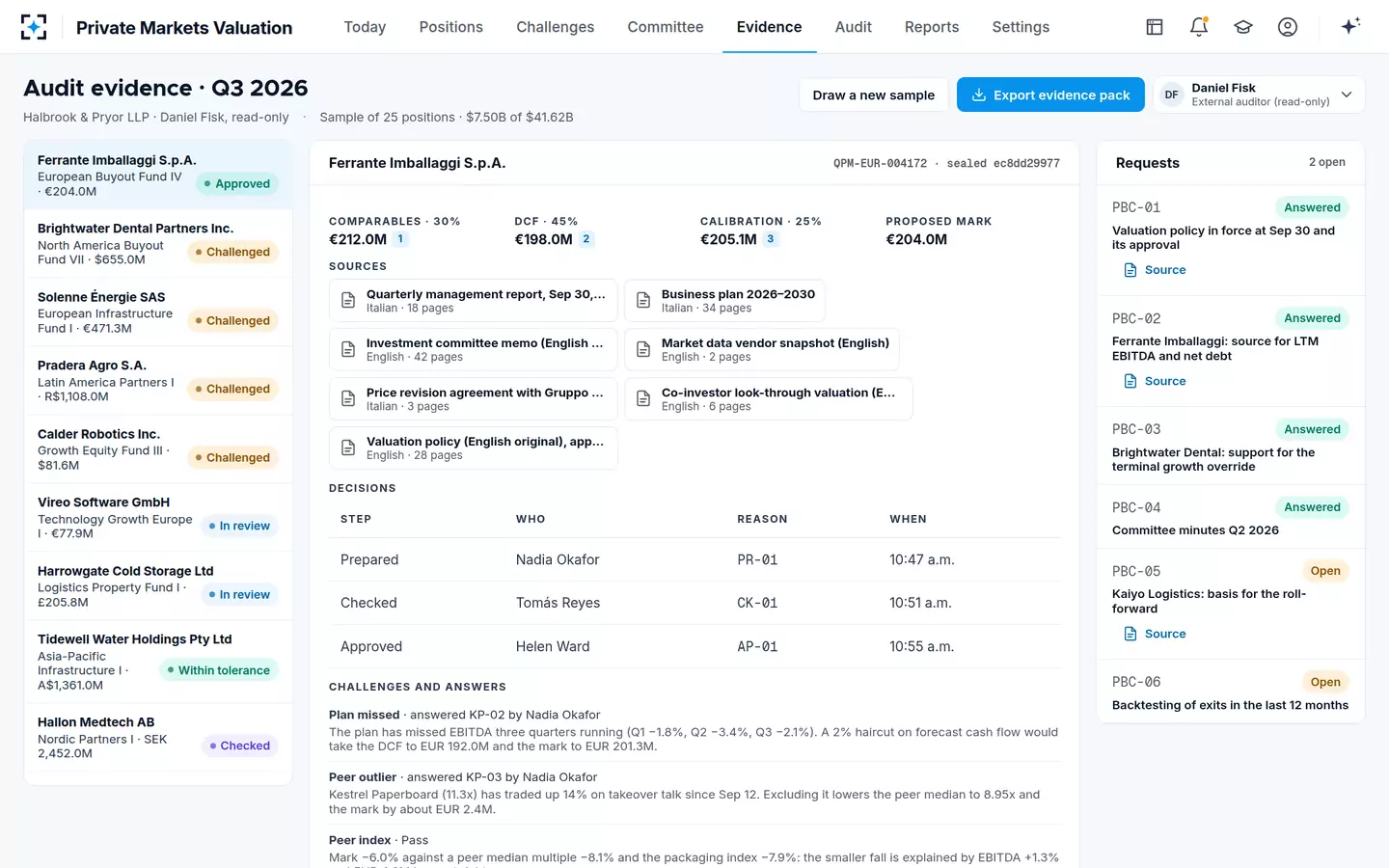The width and height of the screenshot is (1389, 868).
Task: Open the Price revision agreement document
Action: tap(473, 399)
